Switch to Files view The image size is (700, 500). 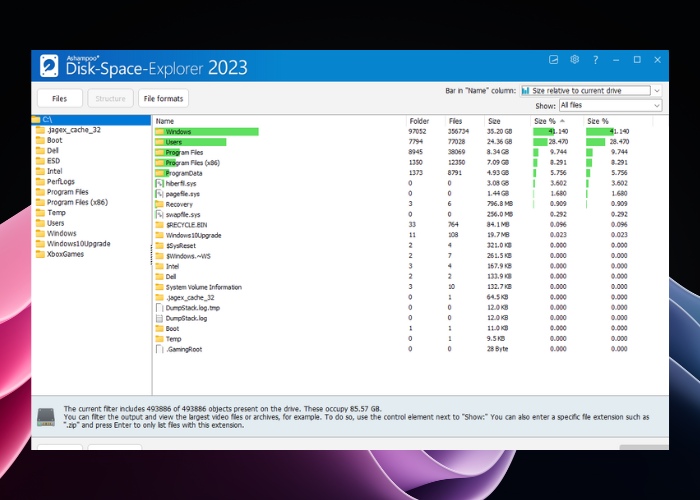click(x=60, y=98)
